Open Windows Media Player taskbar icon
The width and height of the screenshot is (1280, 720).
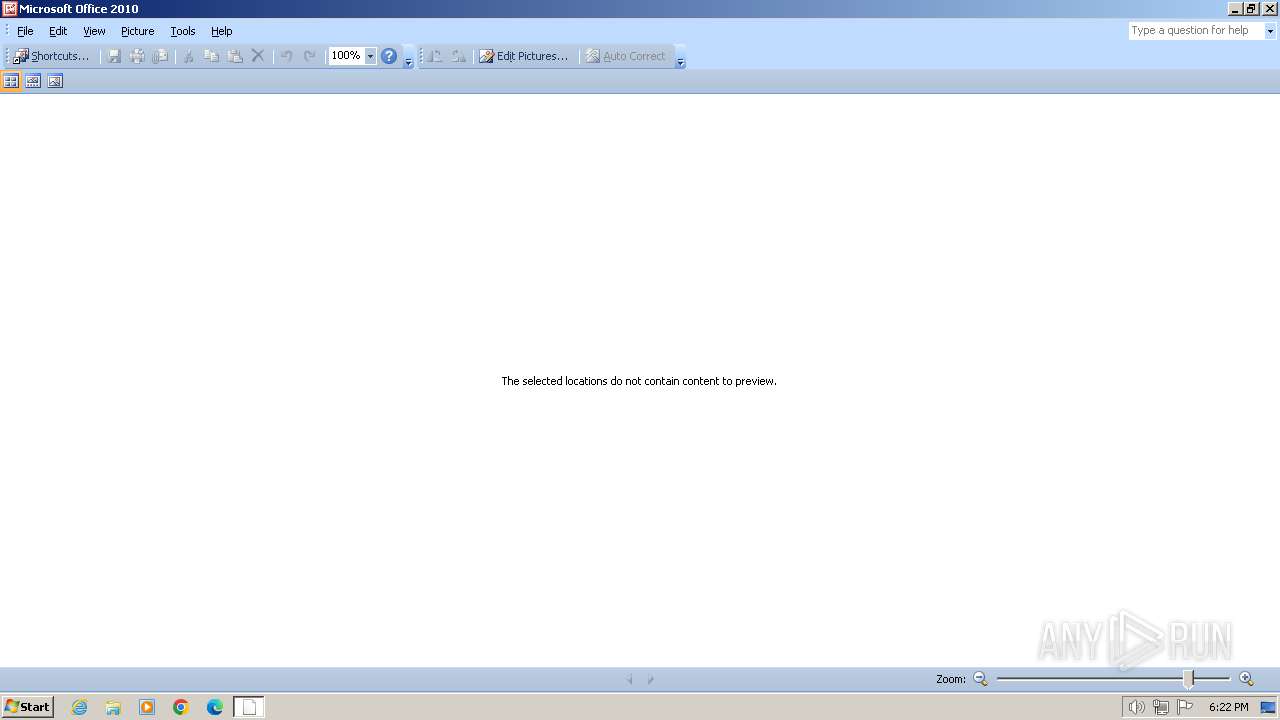click(147, 707)
